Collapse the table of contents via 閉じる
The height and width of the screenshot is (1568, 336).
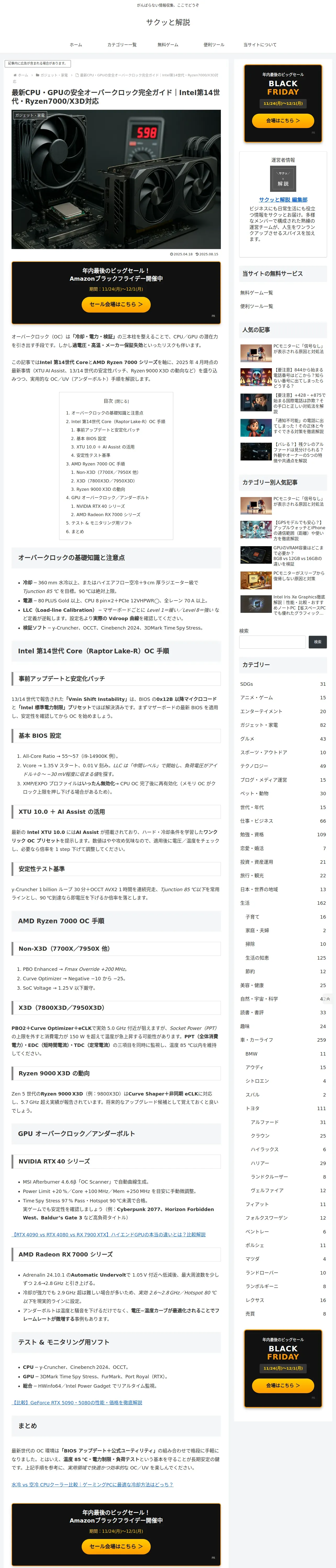tap(122, 401)
